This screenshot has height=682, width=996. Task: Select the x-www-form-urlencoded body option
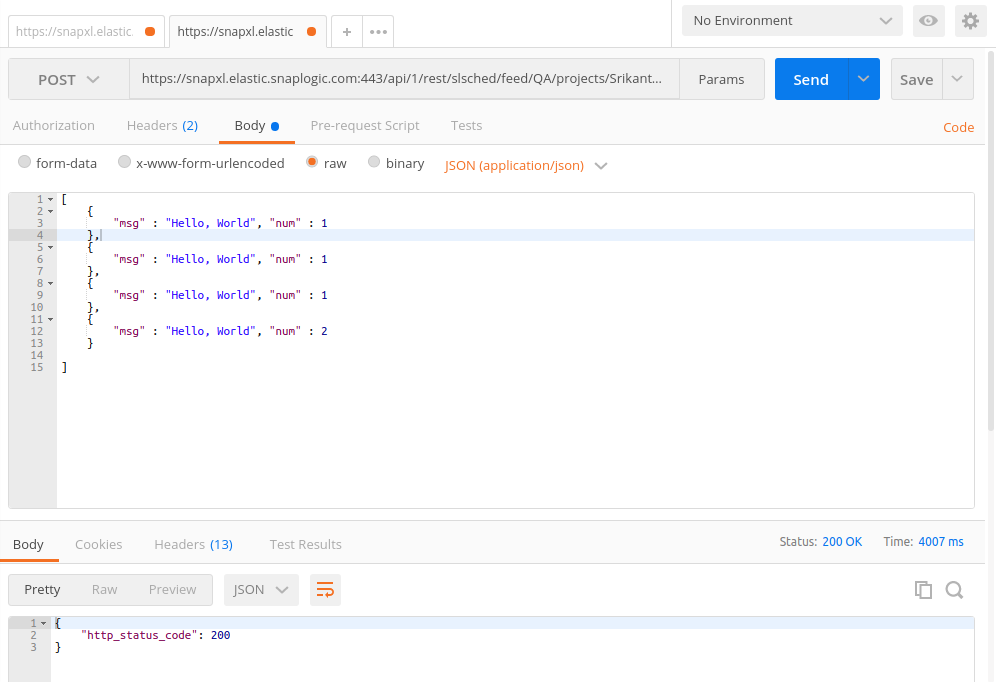(125, 163)
